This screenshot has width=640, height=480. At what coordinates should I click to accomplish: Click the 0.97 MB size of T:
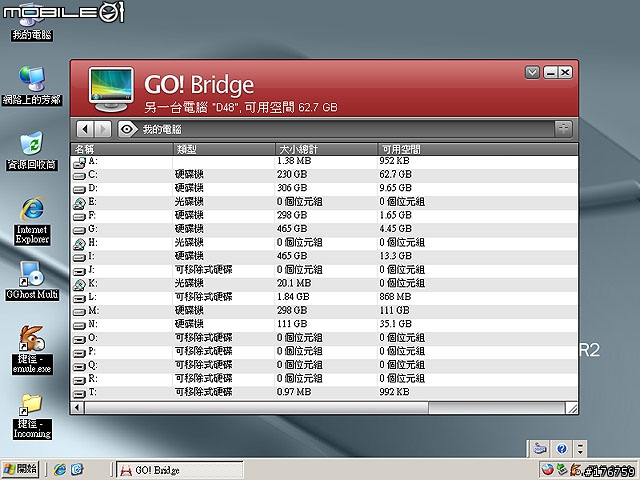tap(294, 392)
